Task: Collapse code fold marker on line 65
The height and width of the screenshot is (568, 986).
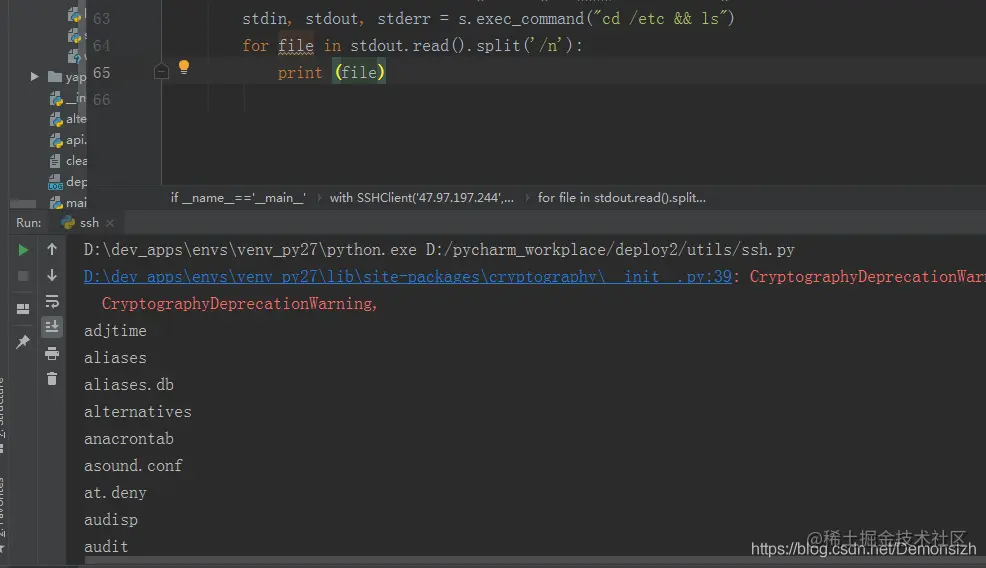Action: tap(161, 71)
